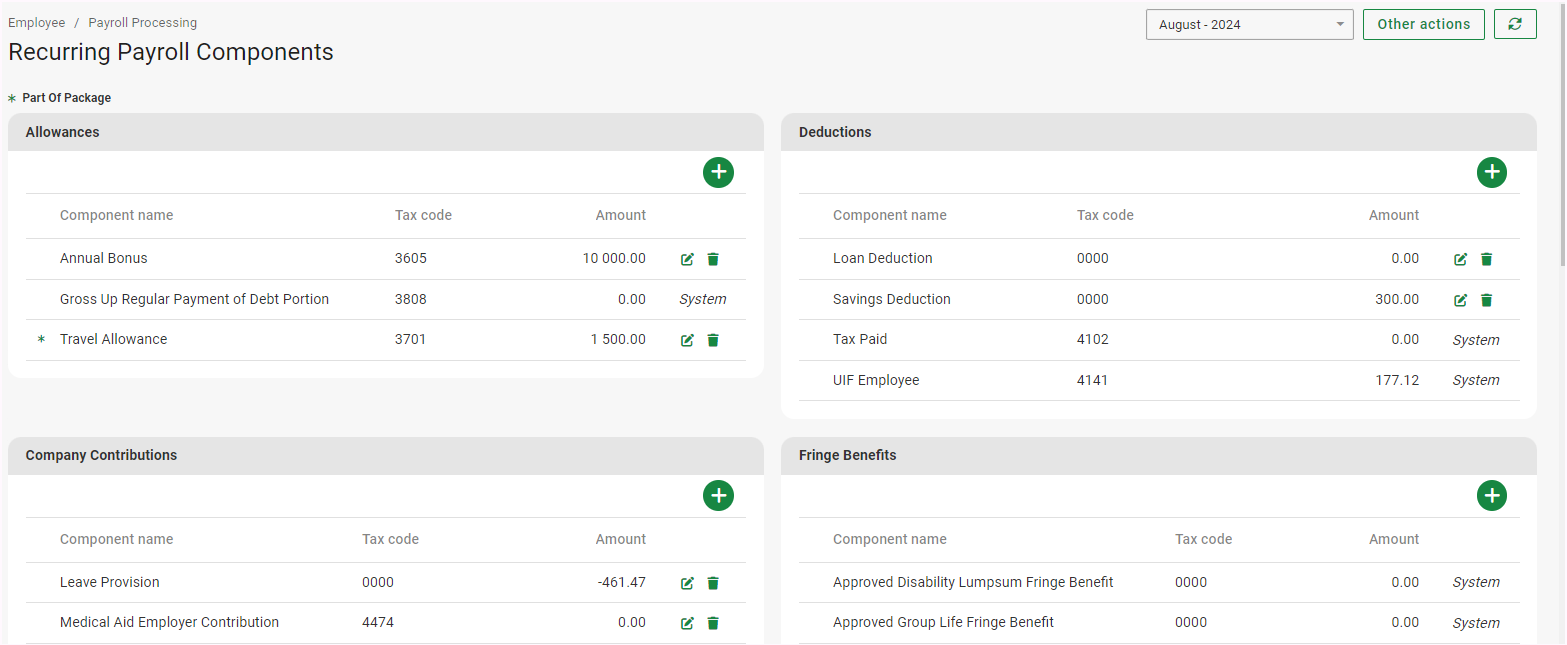Add a new allowance with plus icon

718,172
